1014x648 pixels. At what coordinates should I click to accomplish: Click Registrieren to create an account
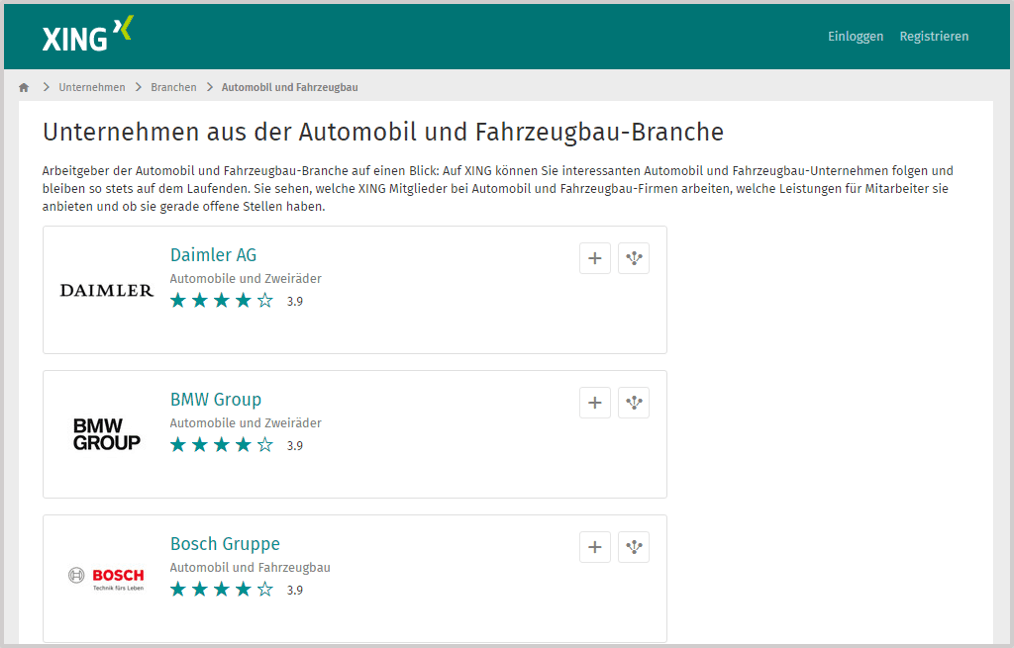933,36
